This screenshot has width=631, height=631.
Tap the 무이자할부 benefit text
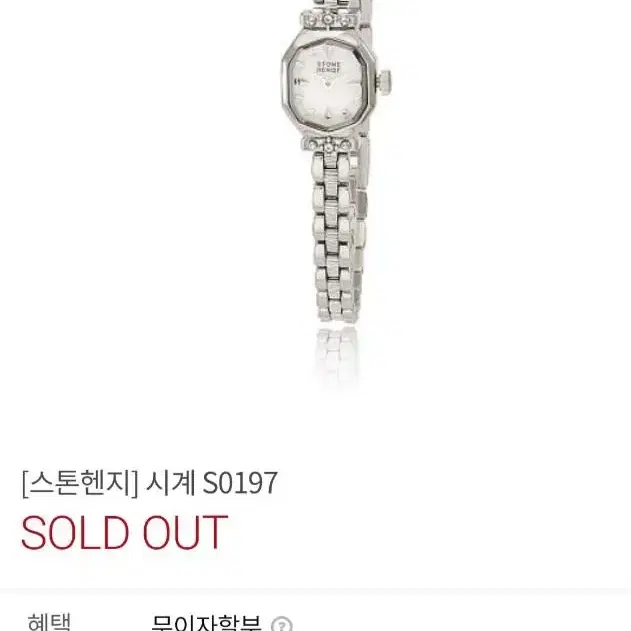206,623
